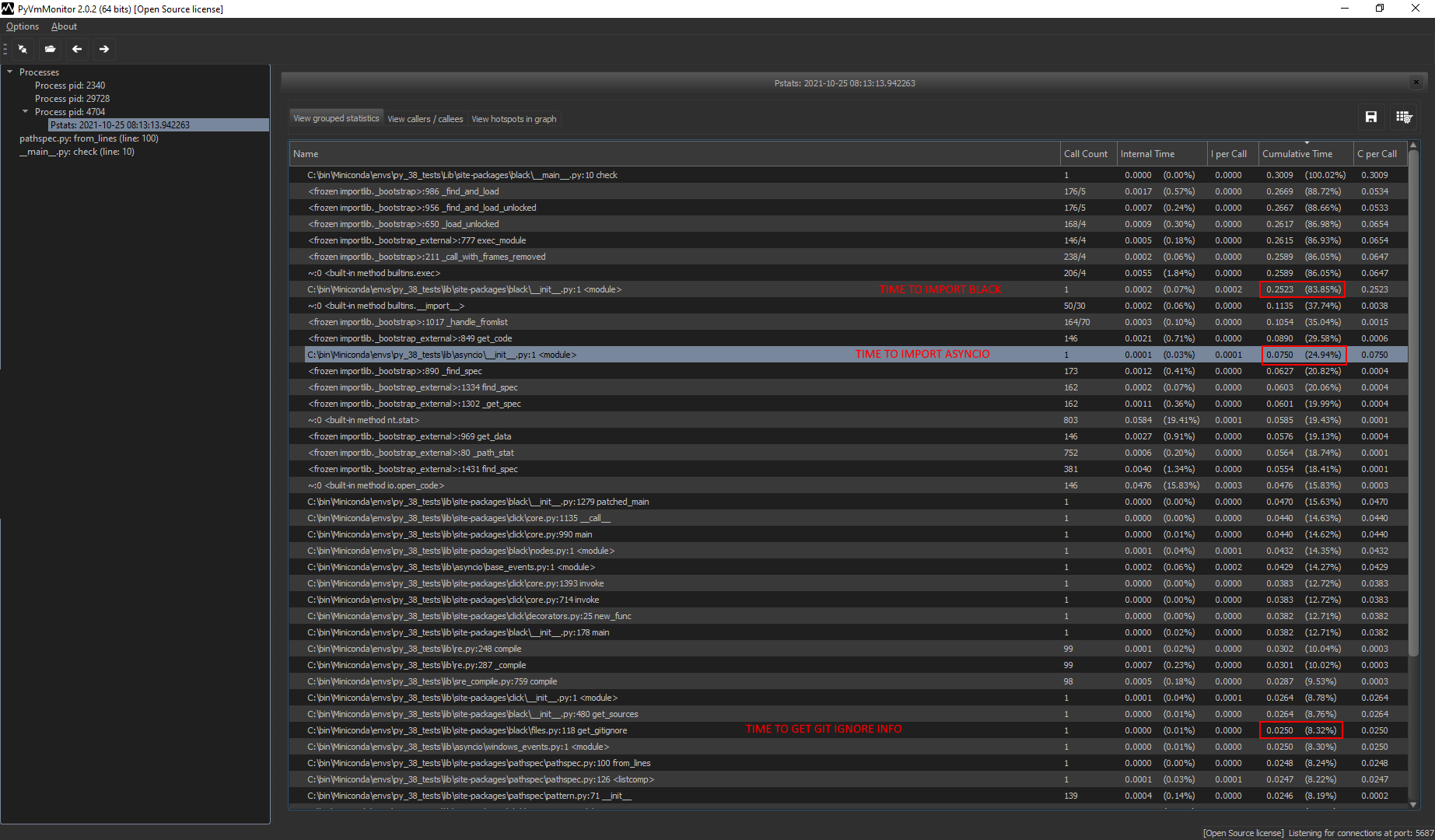1435x840 pixels.
Task: Select the asyncio __init__ module row
Action: 544,354
